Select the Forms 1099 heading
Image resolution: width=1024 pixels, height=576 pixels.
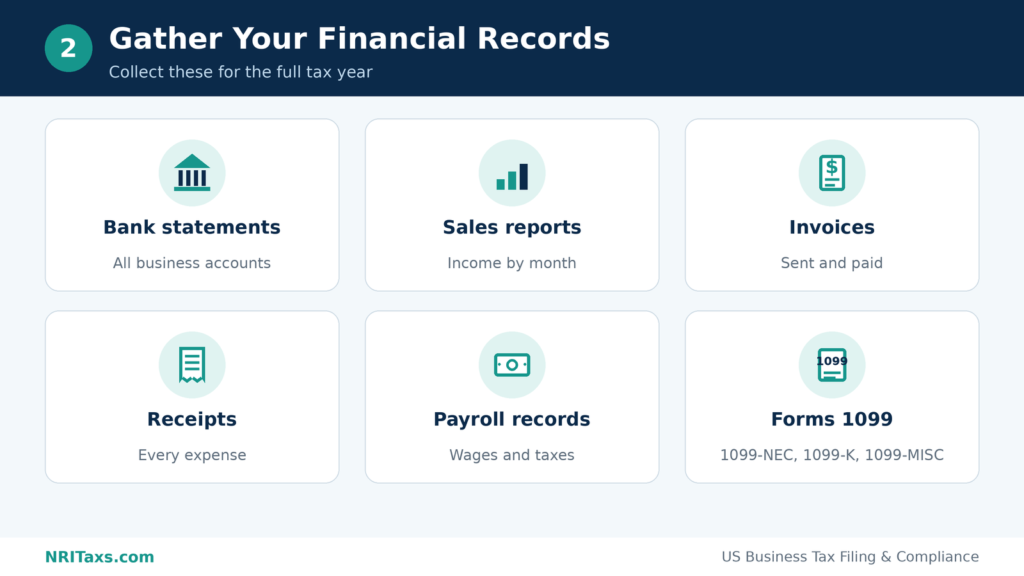(832, 419)
